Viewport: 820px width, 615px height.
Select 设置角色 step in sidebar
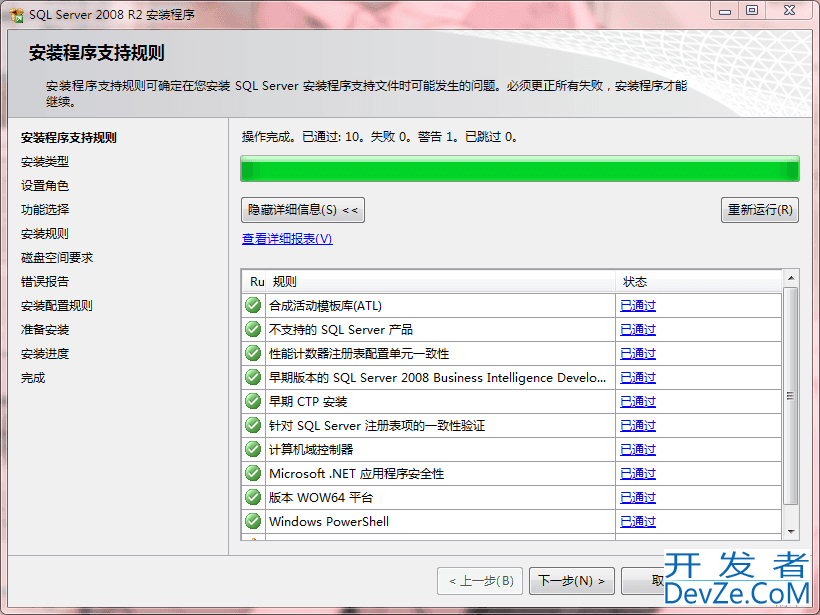point(45,186)
